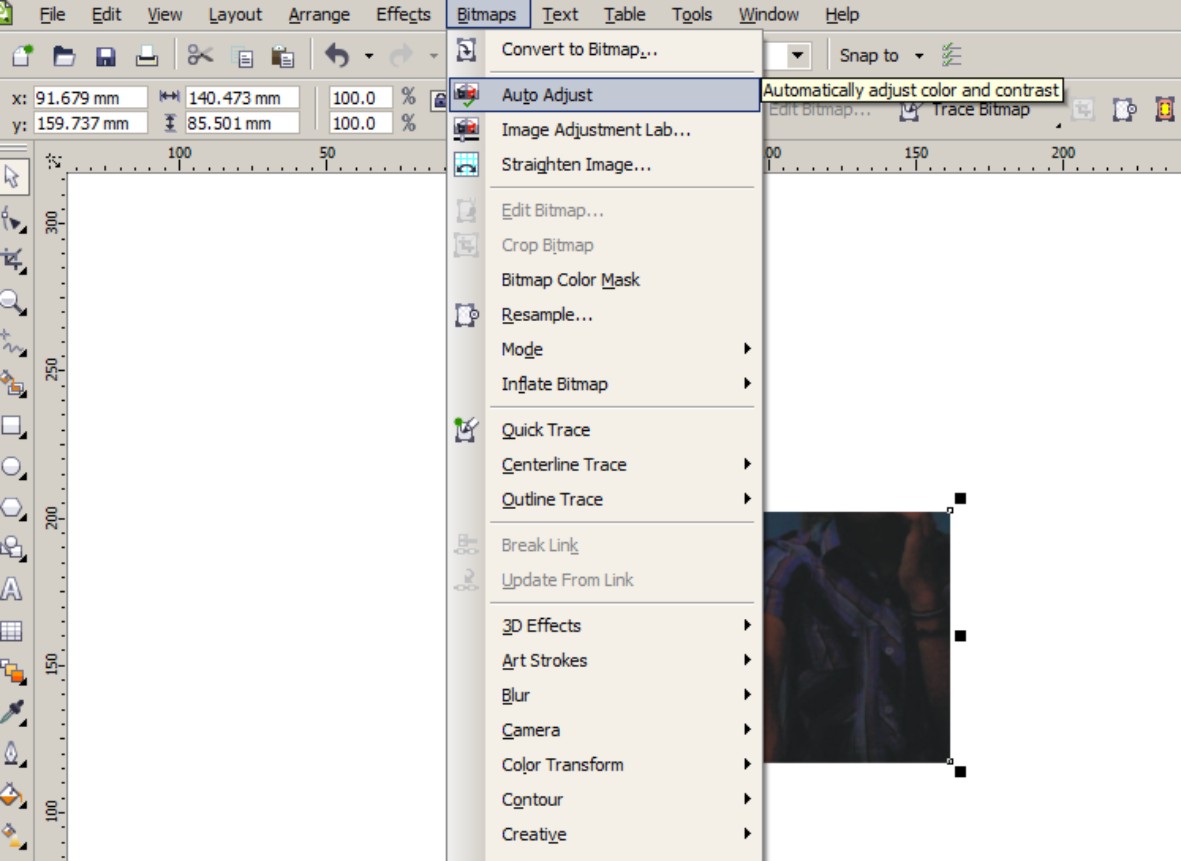Click the Trace Bitmap button
The image size is (1181, 861).
[x=967, y=110]
